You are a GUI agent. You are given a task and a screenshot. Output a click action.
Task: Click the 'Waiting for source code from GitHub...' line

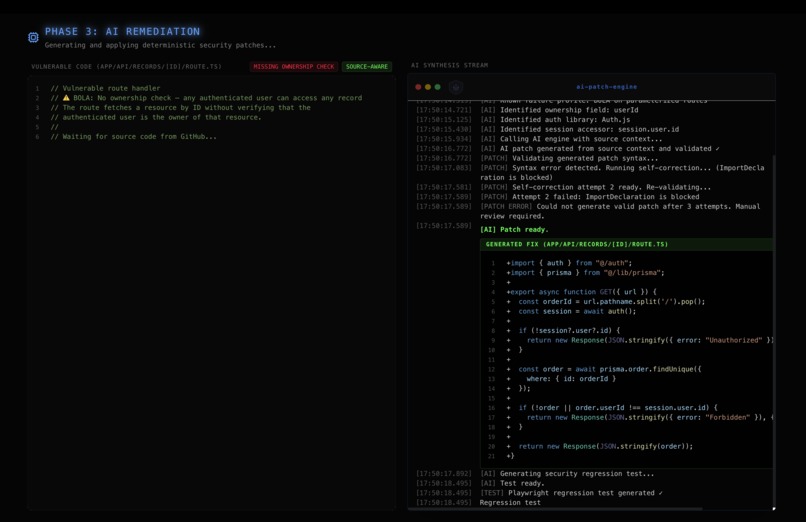pos(134,137)
